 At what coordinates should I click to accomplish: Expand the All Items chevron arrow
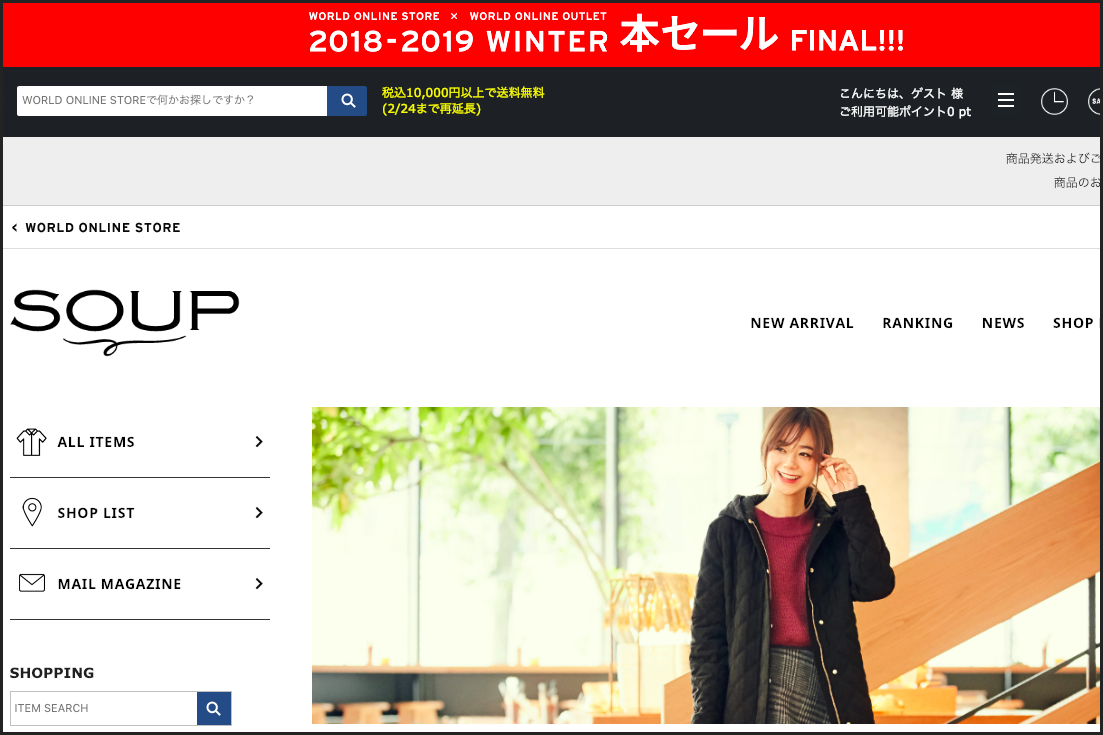coord(259,442)
